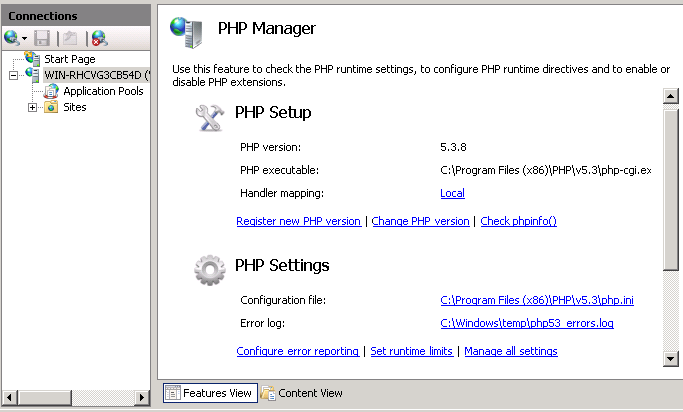Switch to the Content View tab
Screen dimensions: 683x412
point(302,393)
